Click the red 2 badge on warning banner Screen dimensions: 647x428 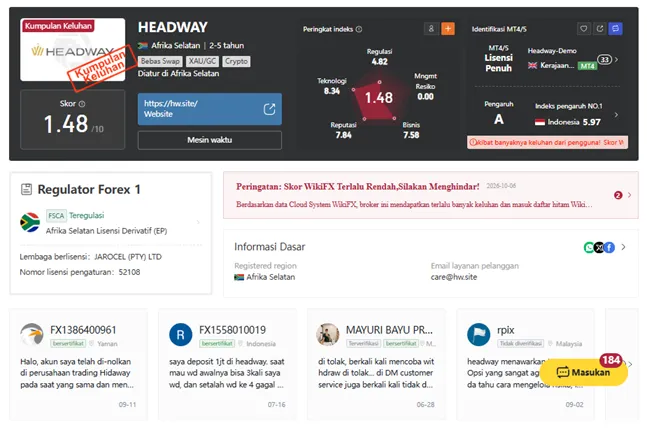[618, 195]
